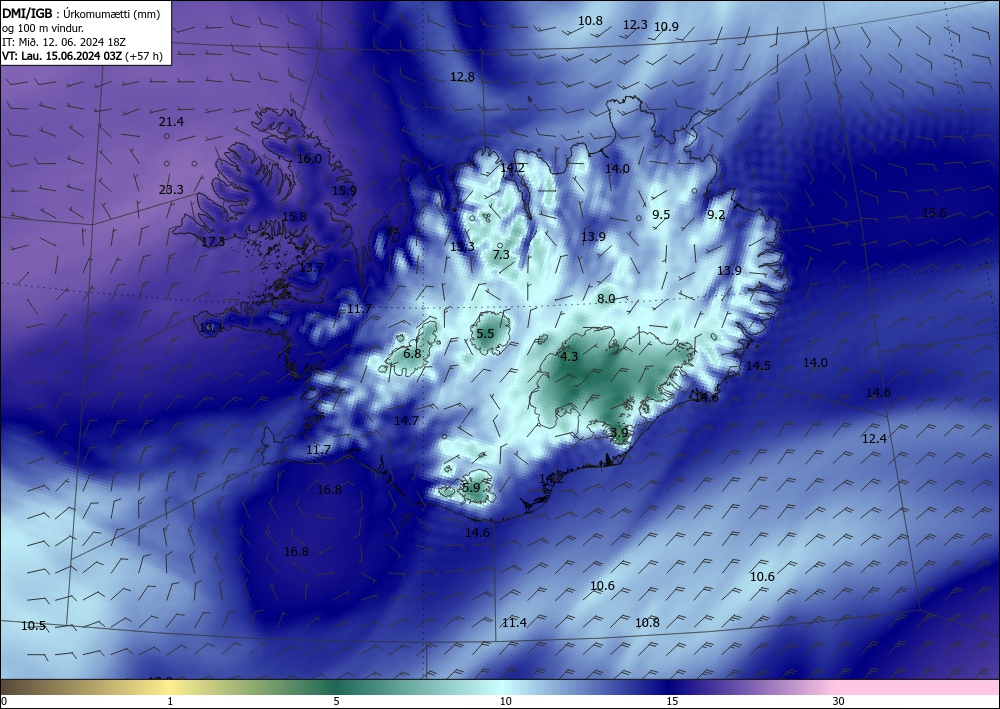Click the 15.9 map value
Screen dimensions: 1000x709
point(344,190)
